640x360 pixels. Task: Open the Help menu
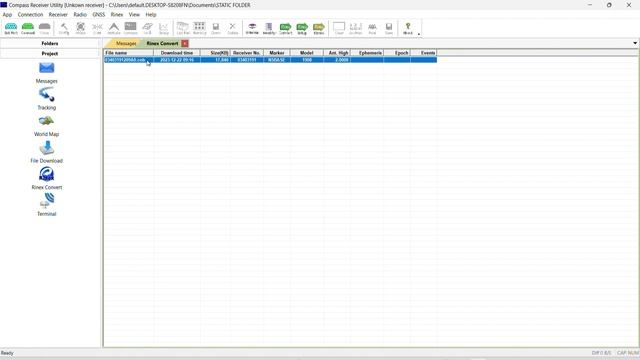tap(151, 14)
